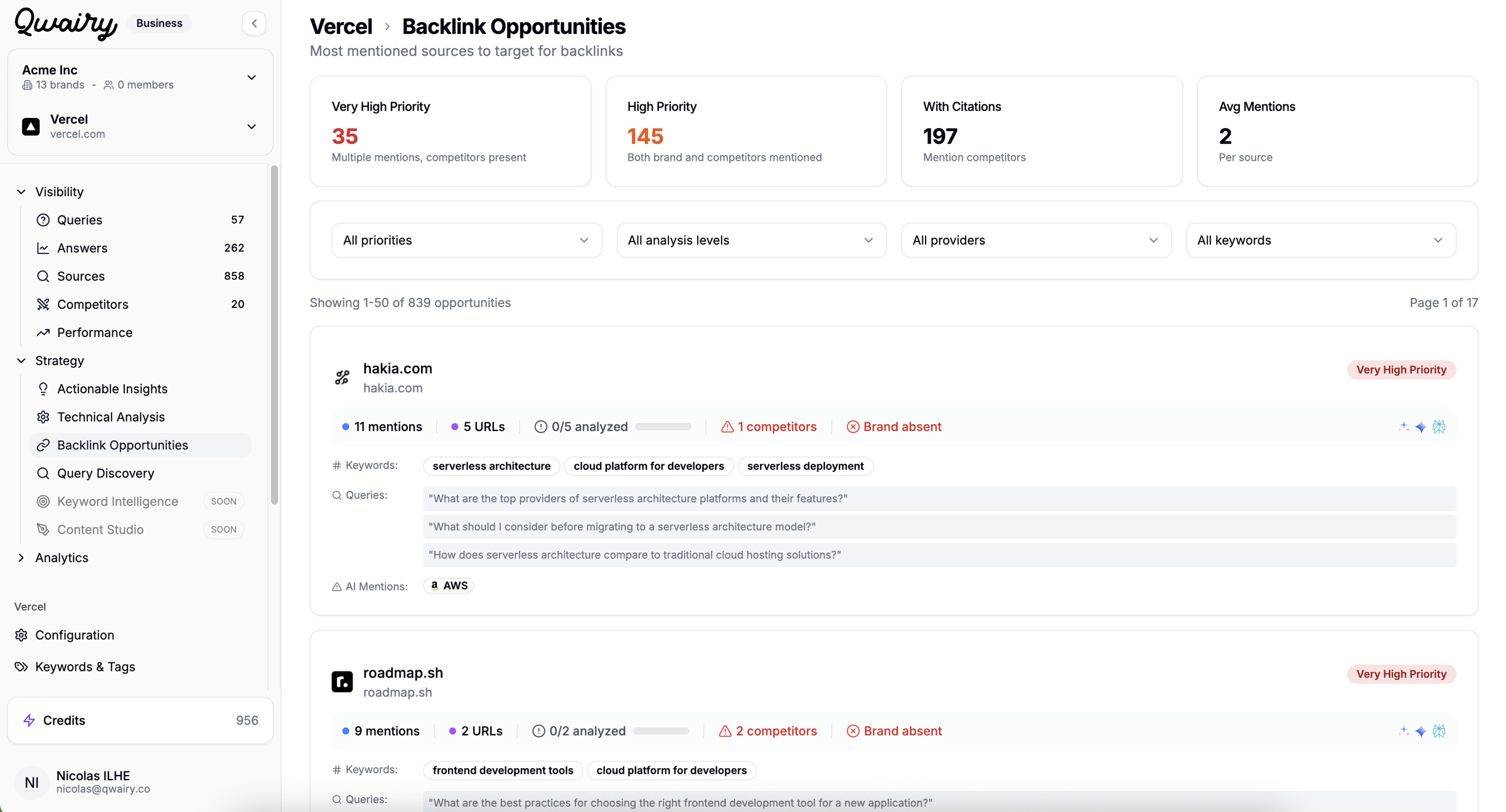Image resolution: width=1506 pixels, height=812 pixels.
Task: Click the hakia.com site favicon
Action: pos(342,377)
